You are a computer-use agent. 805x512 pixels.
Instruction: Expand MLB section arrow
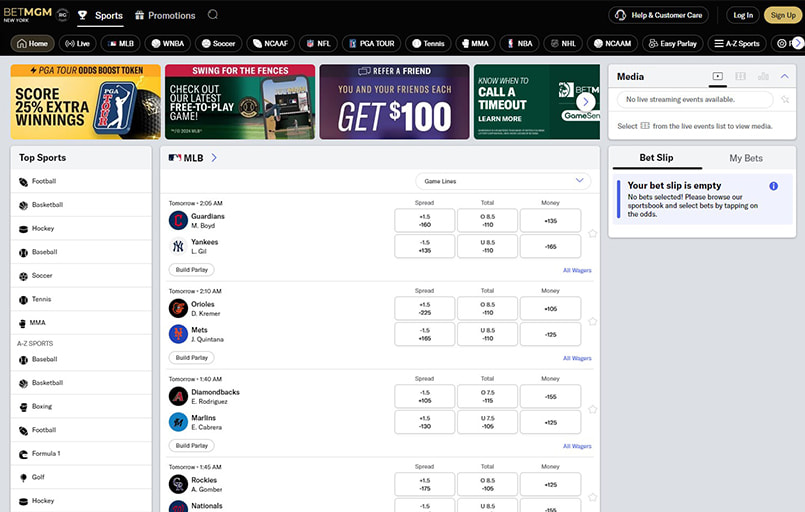coord(214,158)
